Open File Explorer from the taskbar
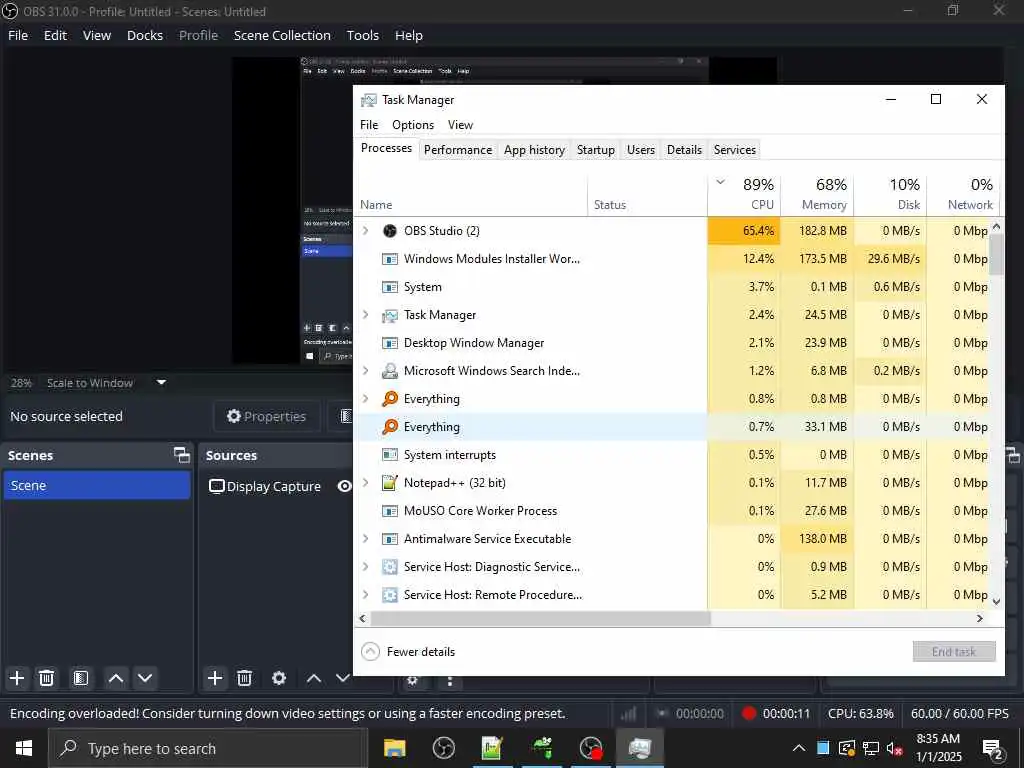The width and height of the screenshot is (1024, 768). pos(394,748)
